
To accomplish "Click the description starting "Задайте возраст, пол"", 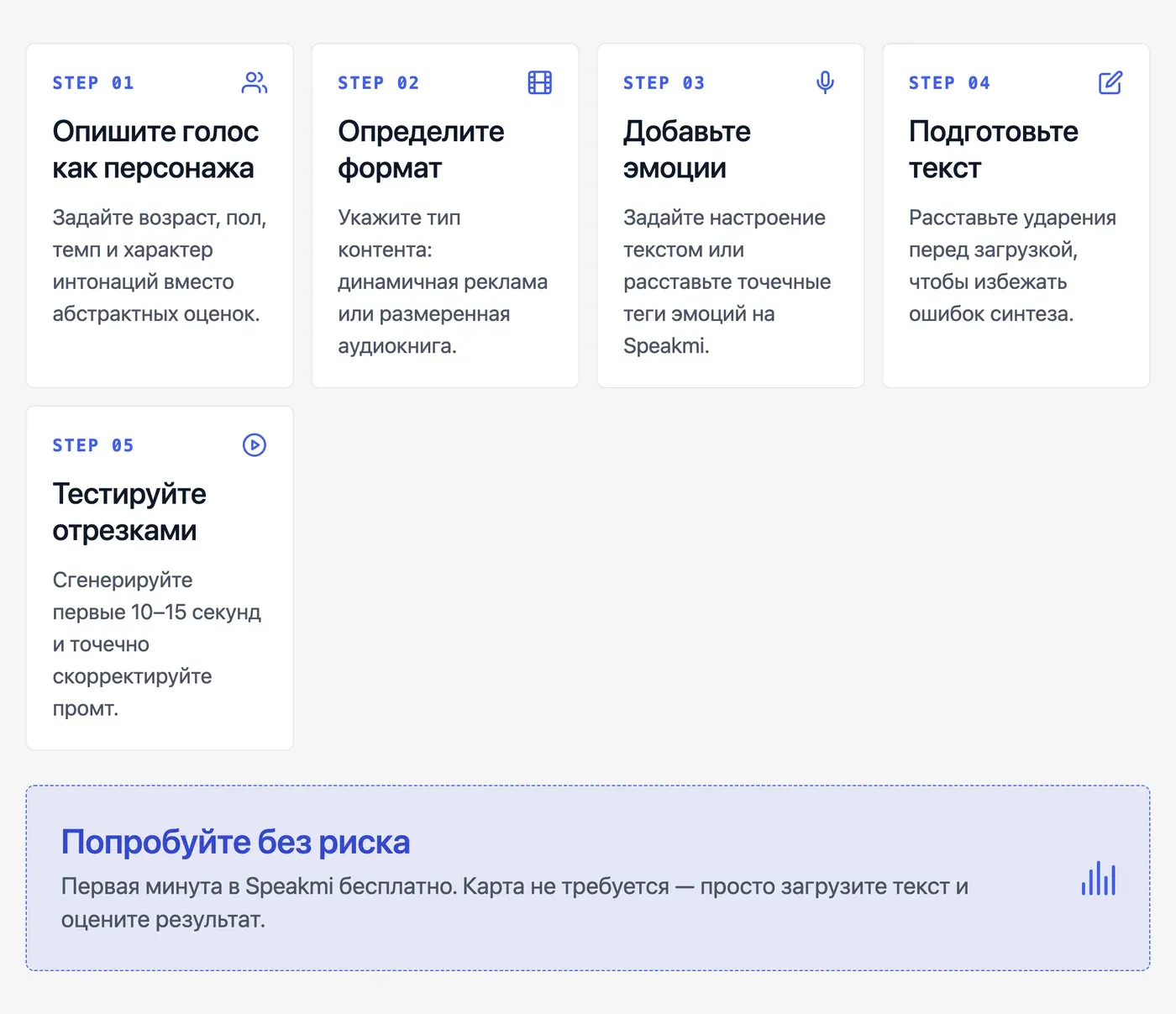I will pyautogui.click(x=160, y=265).
